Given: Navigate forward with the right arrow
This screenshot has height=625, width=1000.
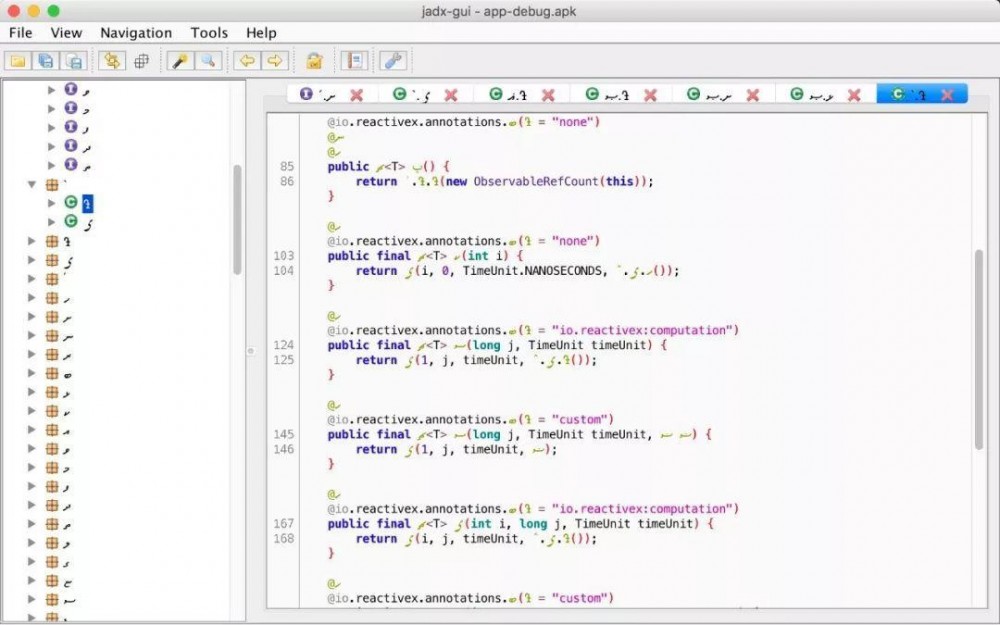Looking at the screenshot, I should tap(275, 61).
